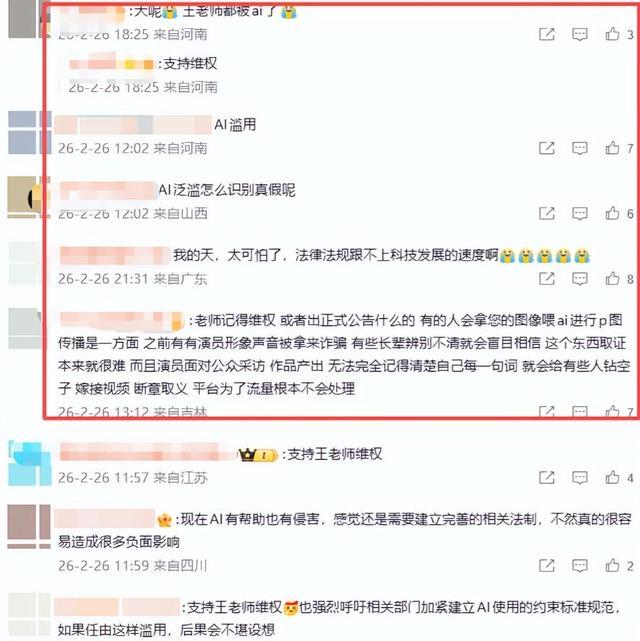Share the "AI泛滥怎么识别真假呢" comment

coord(546,213)
